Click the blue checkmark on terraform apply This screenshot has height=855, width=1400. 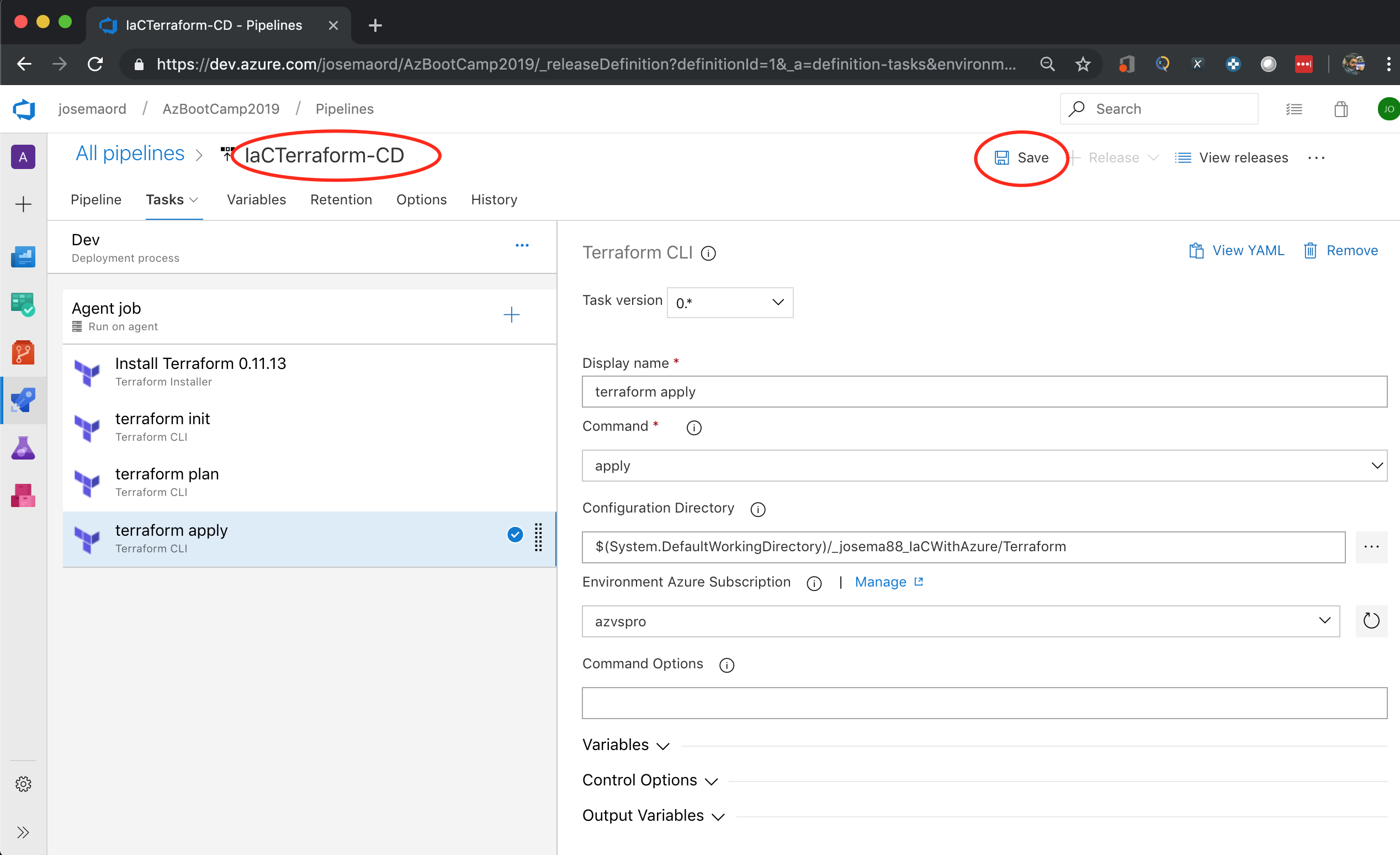515,535
